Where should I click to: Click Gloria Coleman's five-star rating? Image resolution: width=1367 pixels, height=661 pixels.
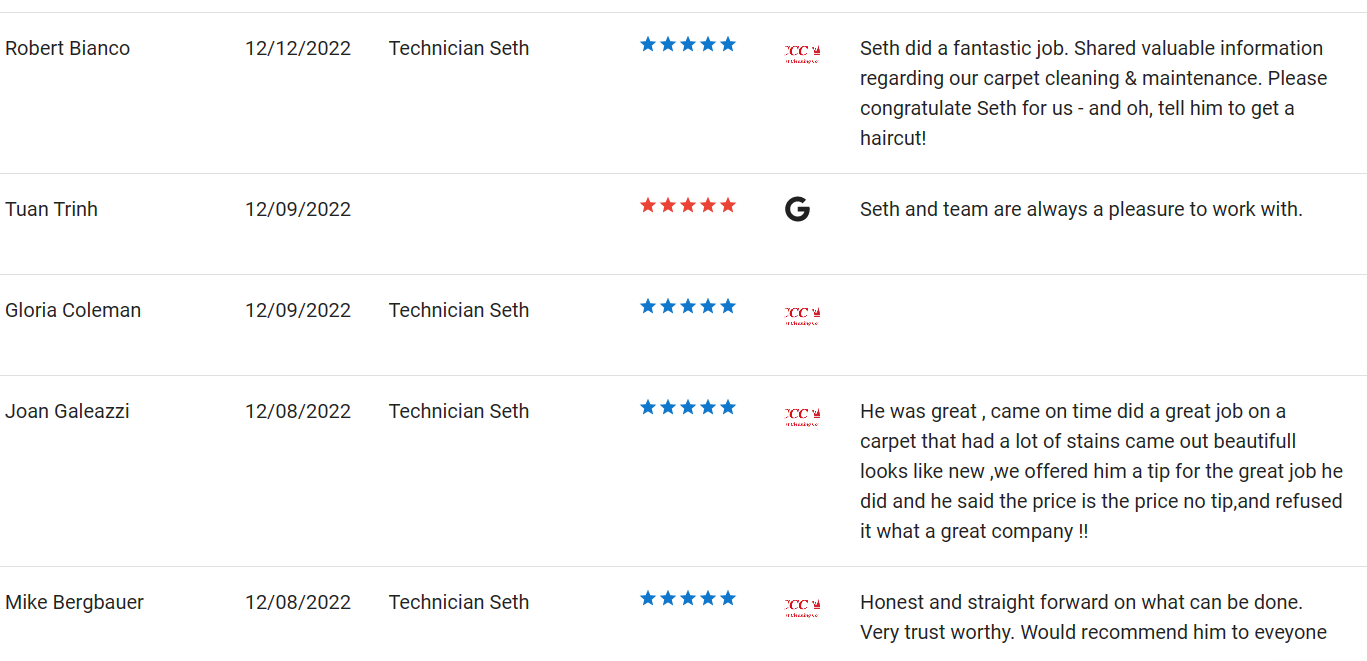(688, 306)
